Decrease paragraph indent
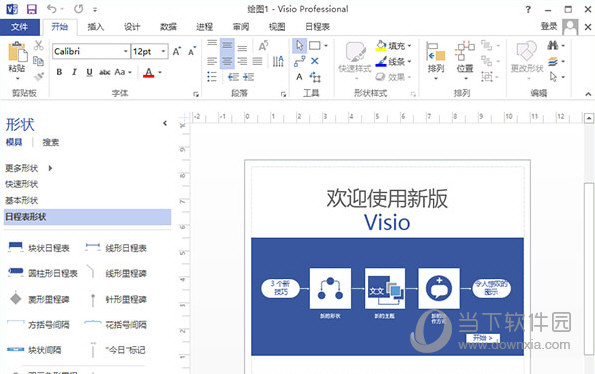Screen dimensions: 595x374 pos(233,77)
